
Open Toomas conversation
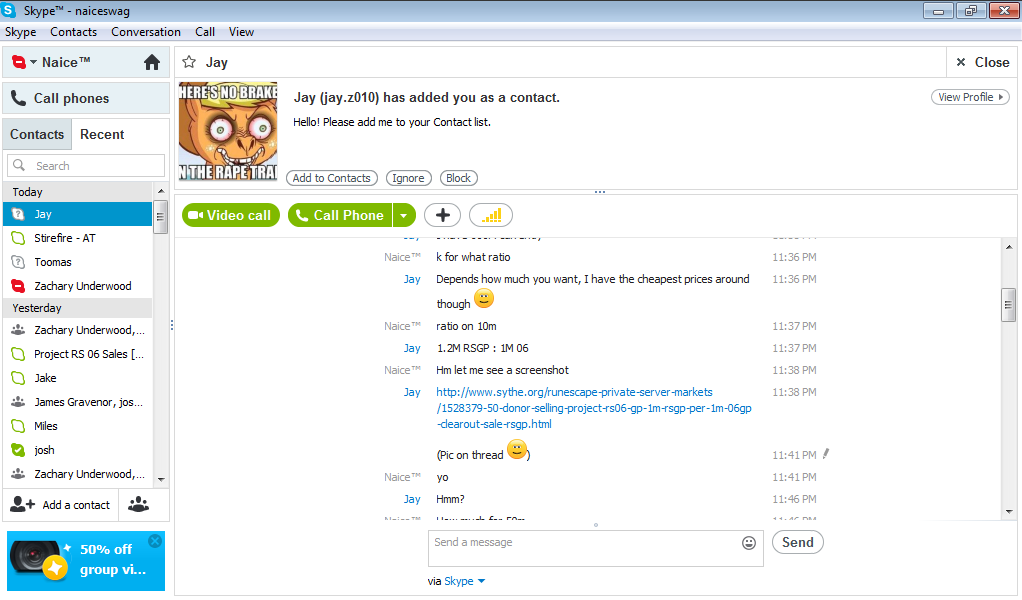pyautogui.click(x=78, y=262)
